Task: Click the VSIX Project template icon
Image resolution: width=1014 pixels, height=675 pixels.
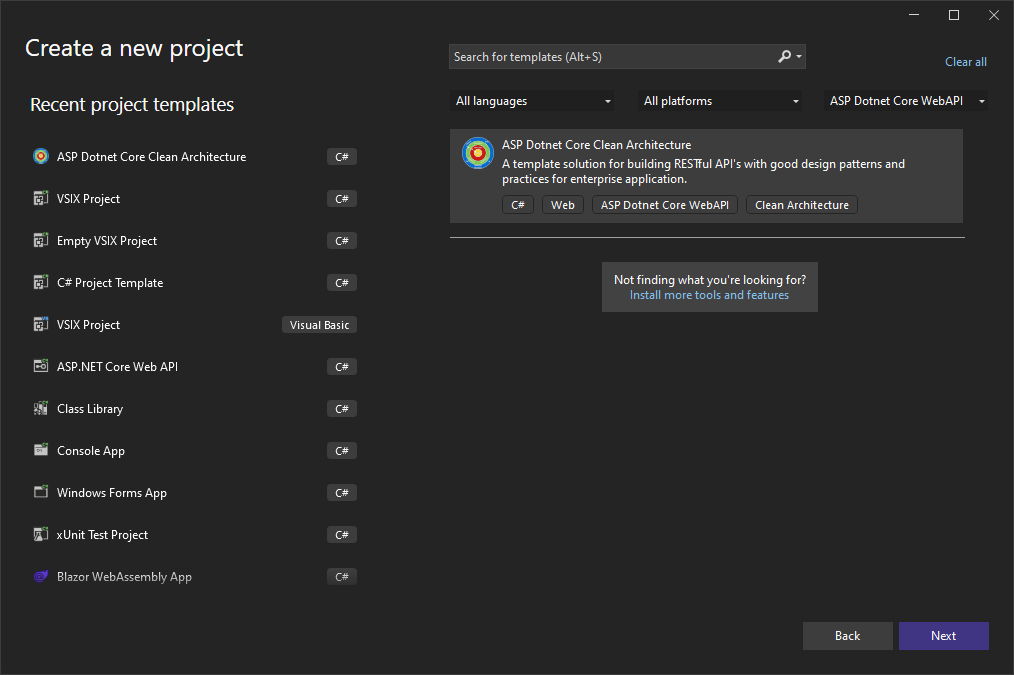Action: tap(40, 198)
